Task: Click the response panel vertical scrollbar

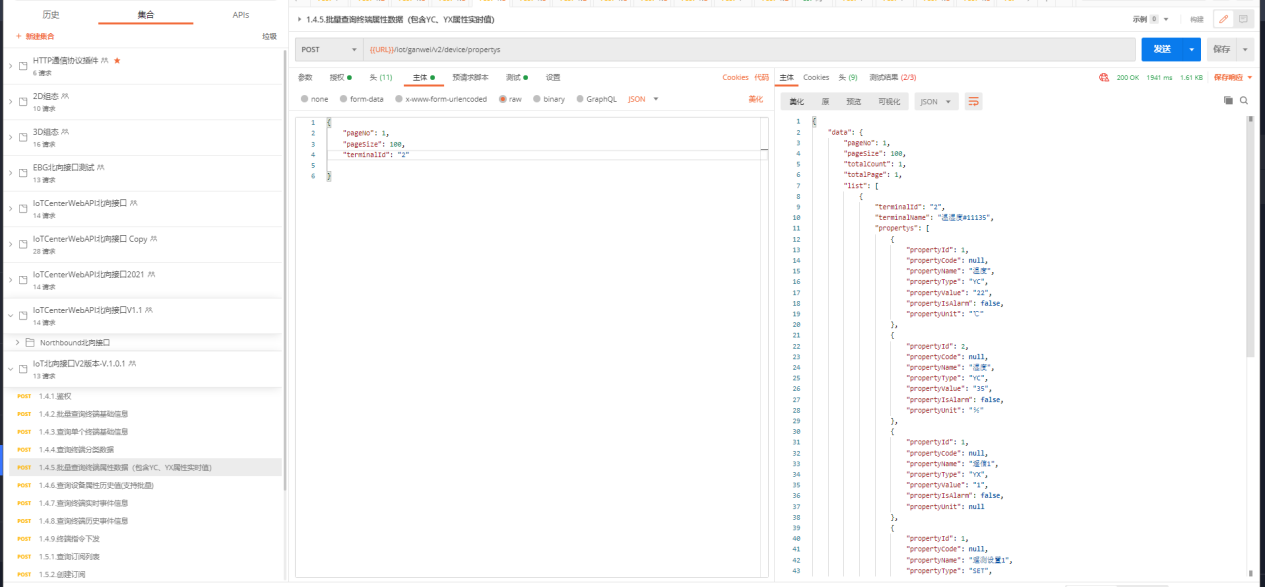Action: 1249,240
